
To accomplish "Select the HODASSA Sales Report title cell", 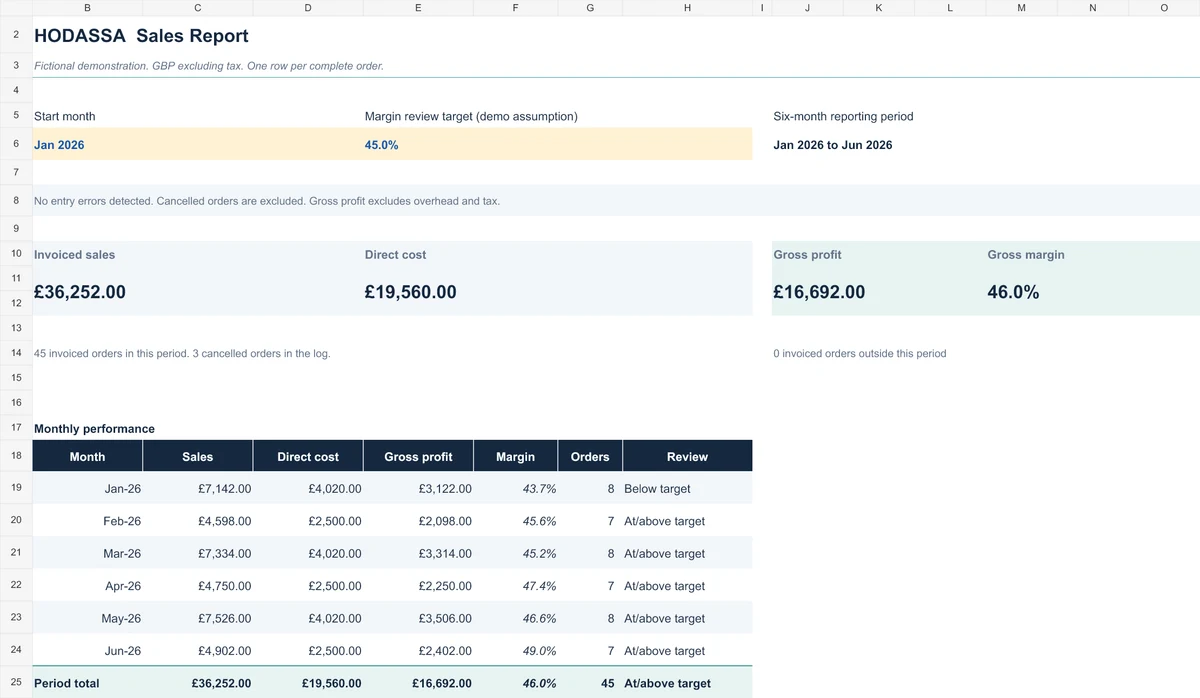I will tap(141, 36).
